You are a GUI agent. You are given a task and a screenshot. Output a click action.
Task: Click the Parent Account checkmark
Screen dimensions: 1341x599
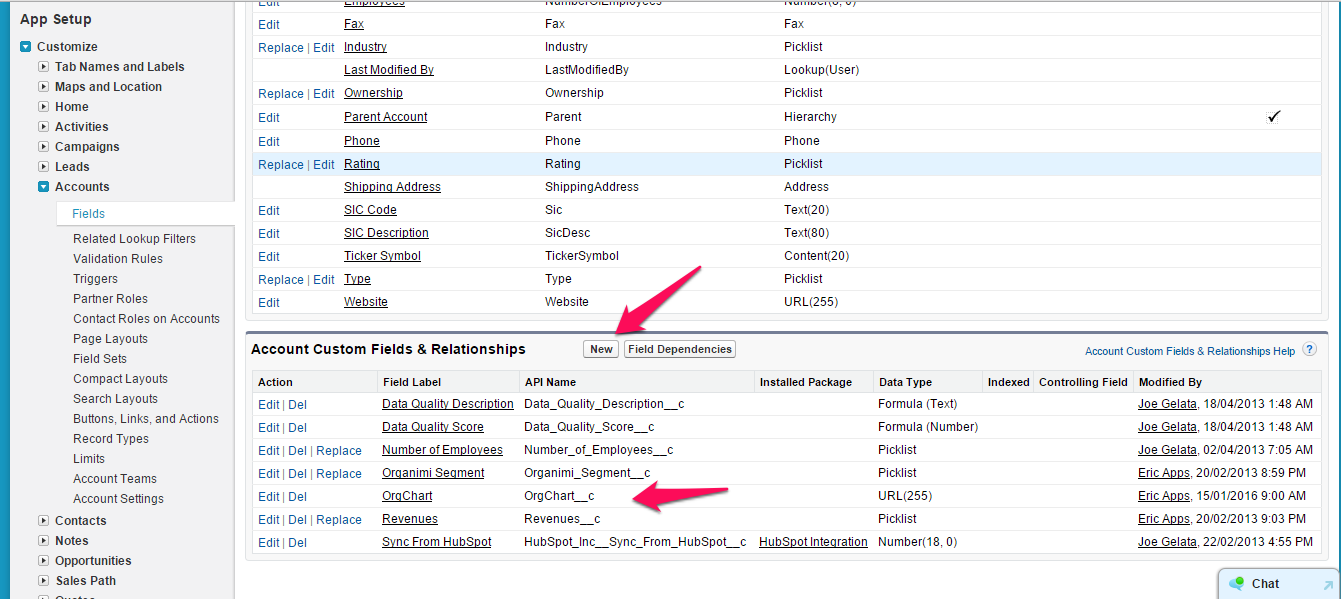[x=1273, y=117]
